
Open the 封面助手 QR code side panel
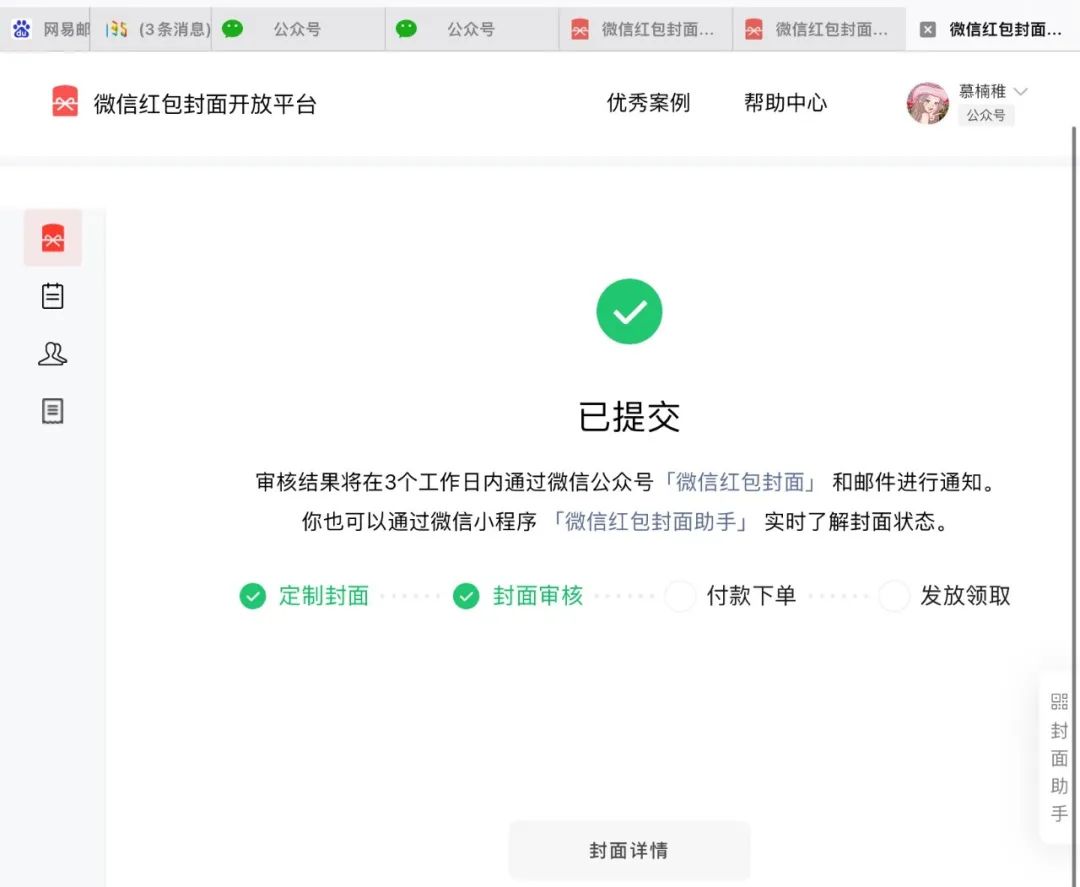(x=1059, y=758)
